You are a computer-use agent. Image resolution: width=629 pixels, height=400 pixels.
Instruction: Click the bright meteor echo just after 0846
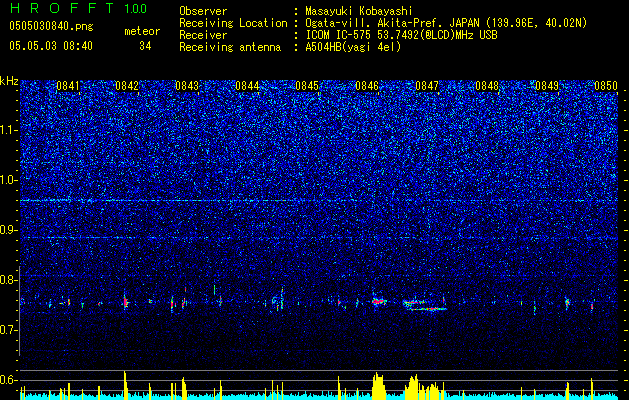coord(378,301)
